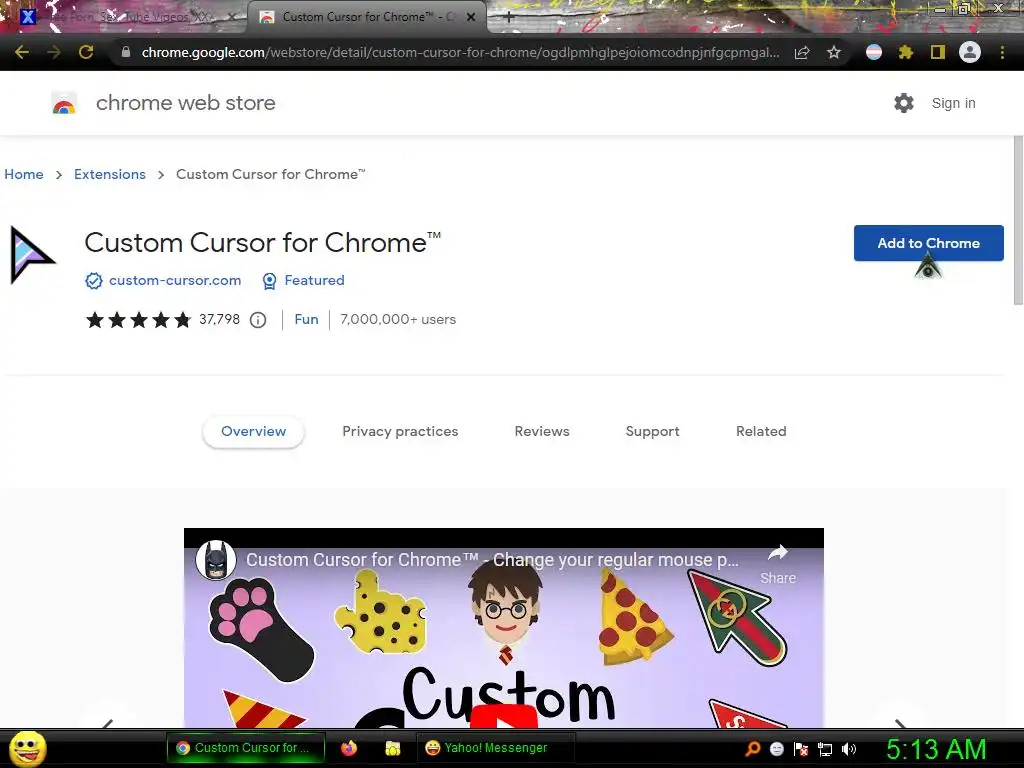
Task: Open Firefox from the taskbar
Action: (x=349, y=748)
